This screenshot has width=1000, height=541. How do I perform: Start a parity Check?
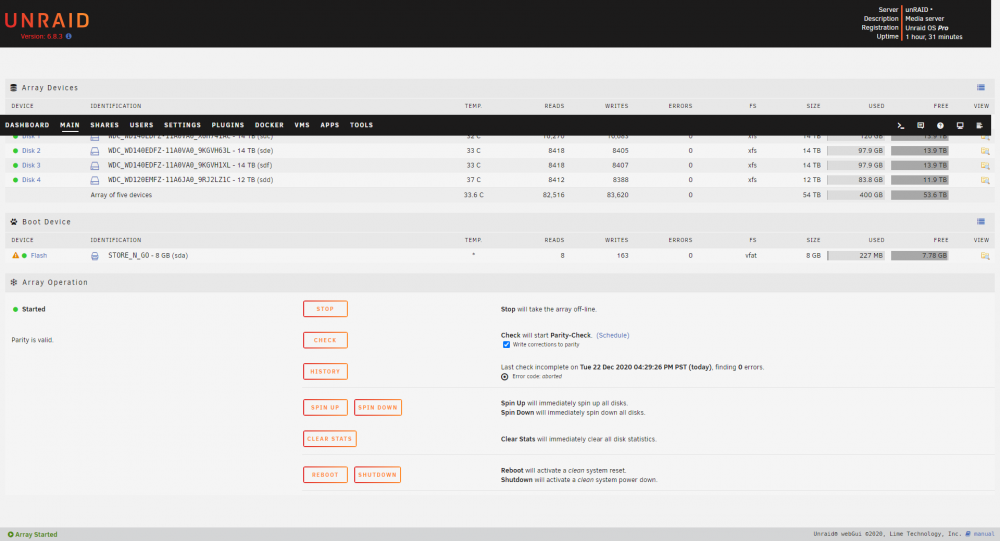tap(325, 340)
